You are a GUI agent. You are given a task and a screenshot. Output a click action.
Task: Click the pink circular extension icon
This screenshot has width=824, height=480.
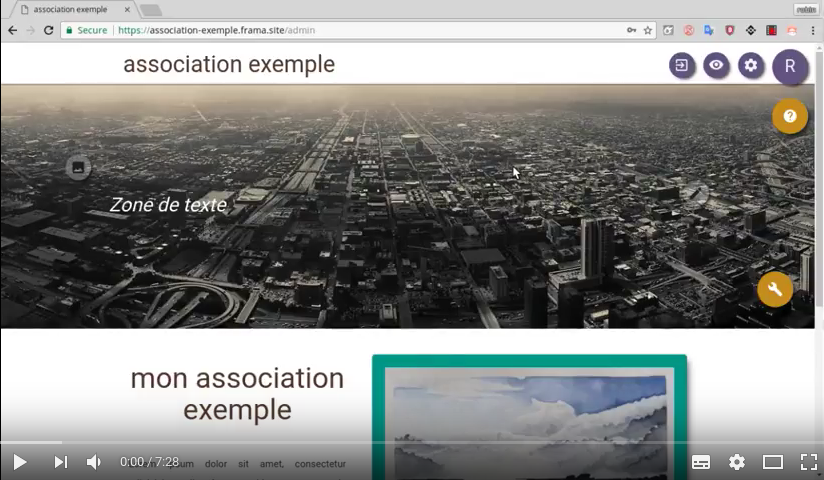(x=688, y=30)
